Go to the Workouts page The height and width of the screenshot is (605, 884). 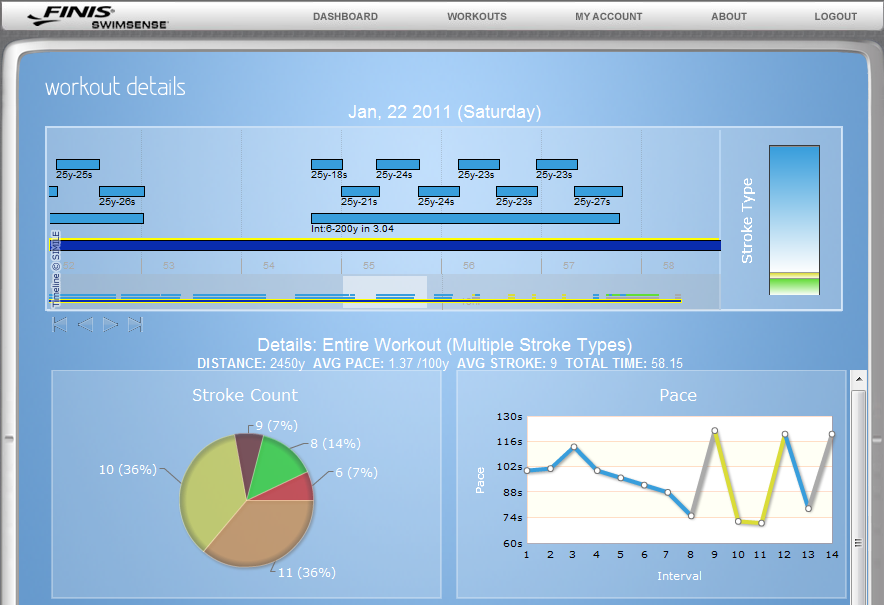pyautogui.click(x=477, y=17)
